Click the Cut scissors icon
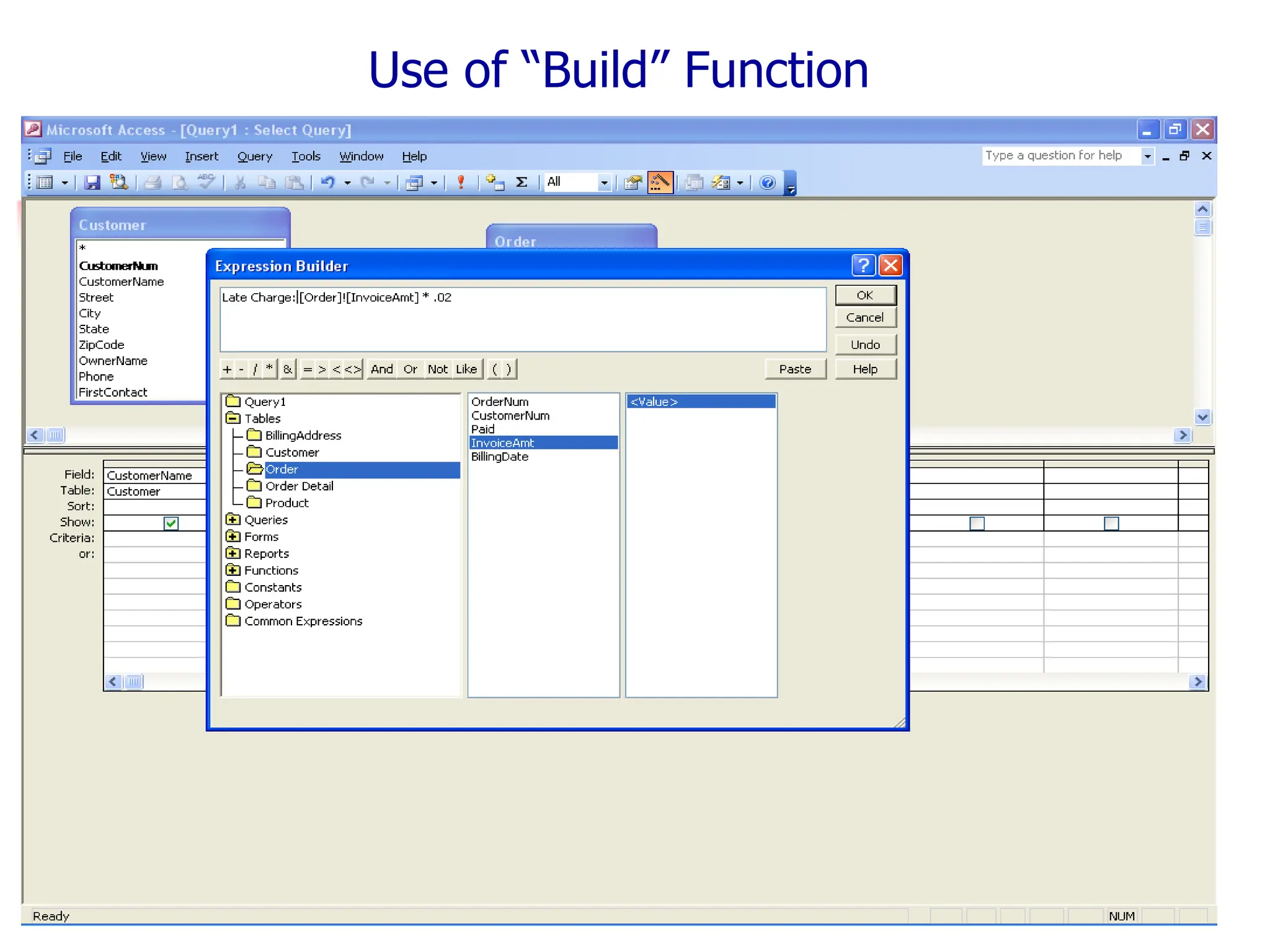1270x952 pixels. coord(240,182)
